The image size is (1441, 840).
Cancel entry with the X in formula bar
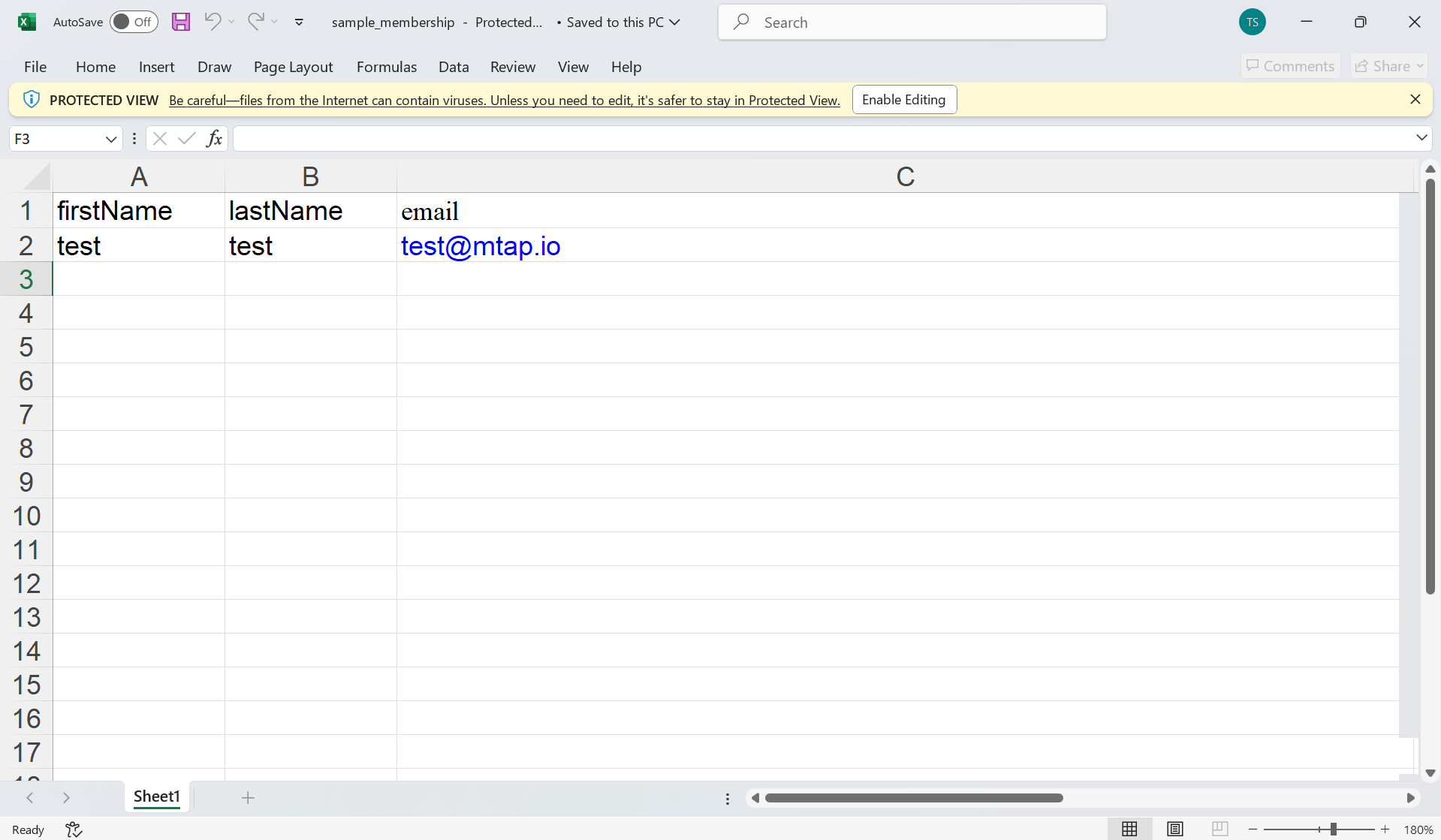pyautogui.click(x=159, y=138)
